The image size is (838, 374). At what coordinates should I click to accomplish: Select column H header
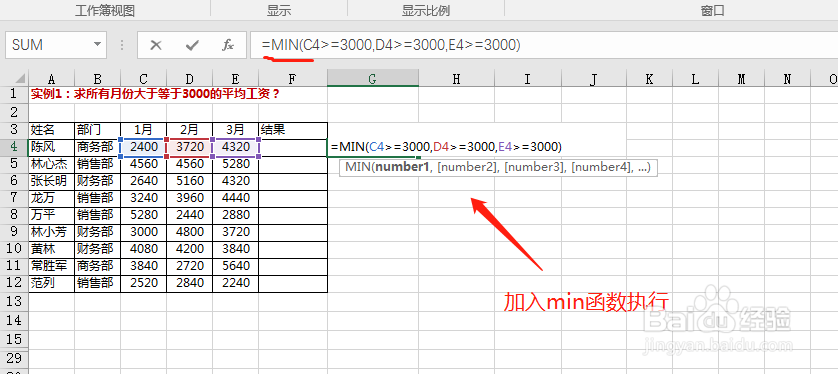(x=456, y=79)
